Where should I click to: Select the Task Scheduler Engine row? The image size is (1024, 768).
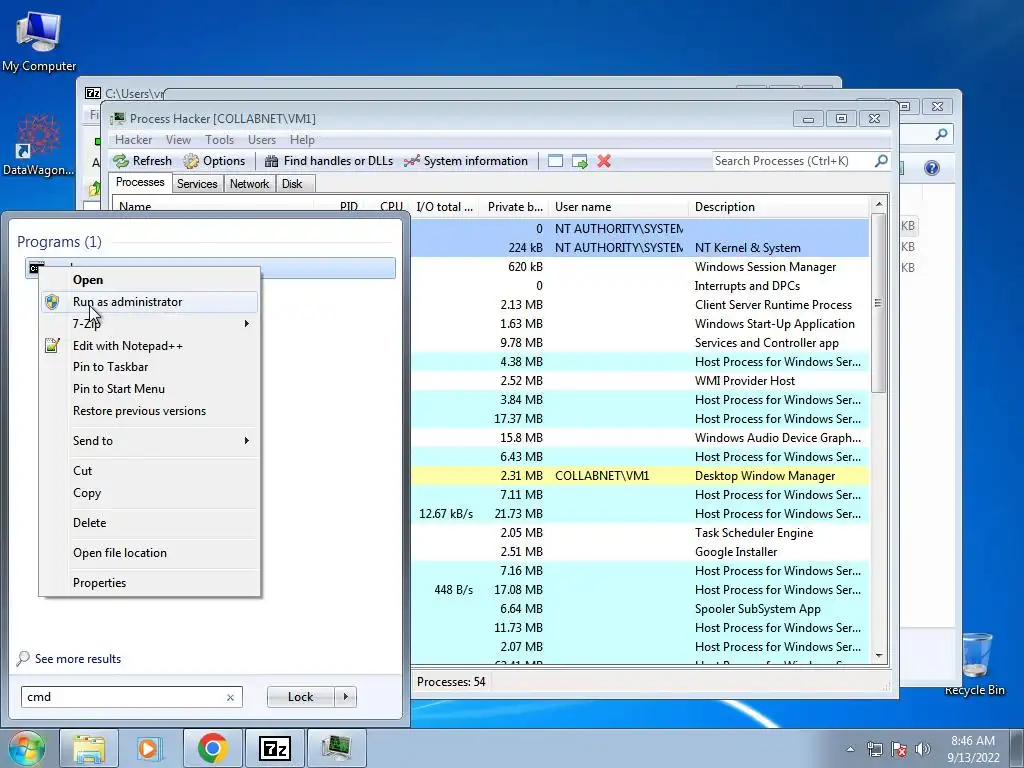click(640, 533)
